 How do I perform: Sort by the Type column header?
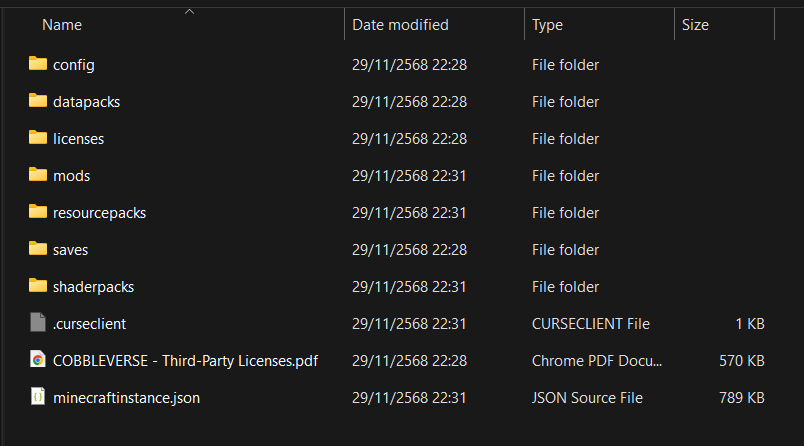coord(547,24)
